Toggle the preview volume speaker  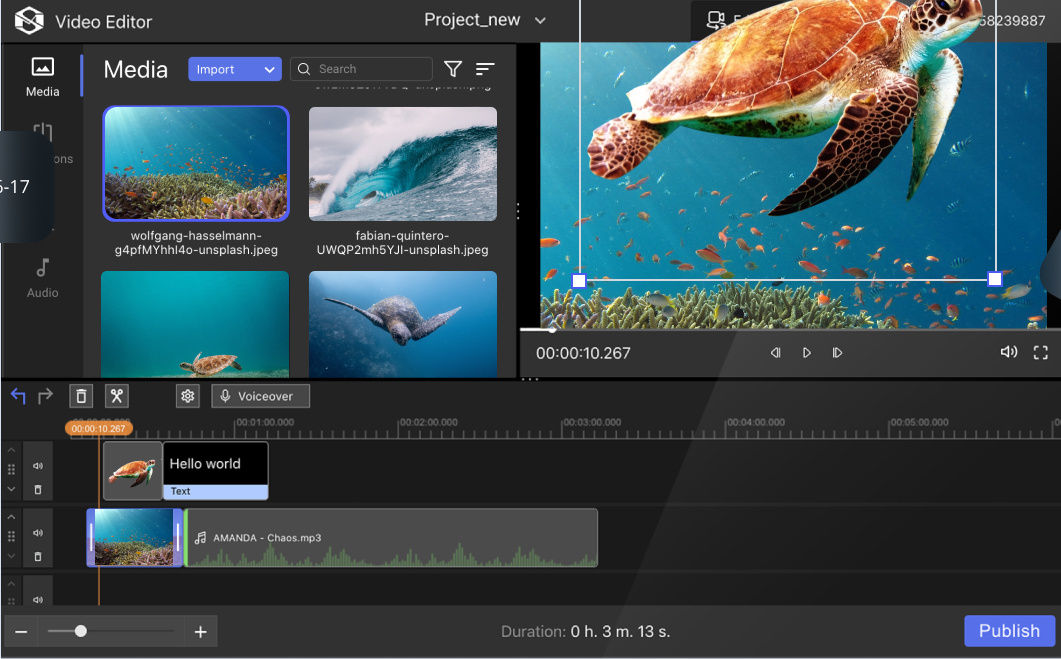[x=1009, y=353]
